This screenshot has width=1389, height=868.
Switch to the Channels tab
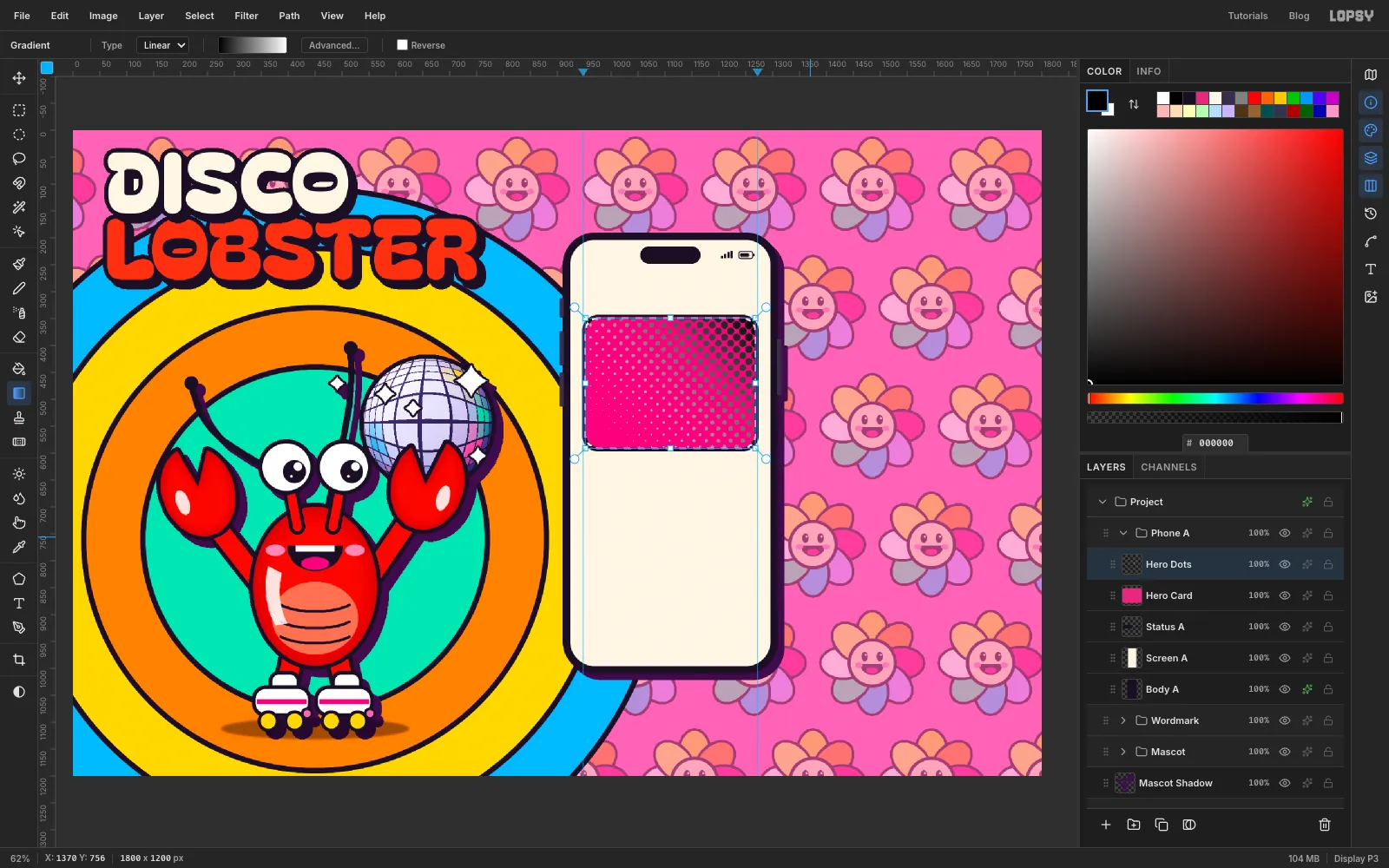1168,467
